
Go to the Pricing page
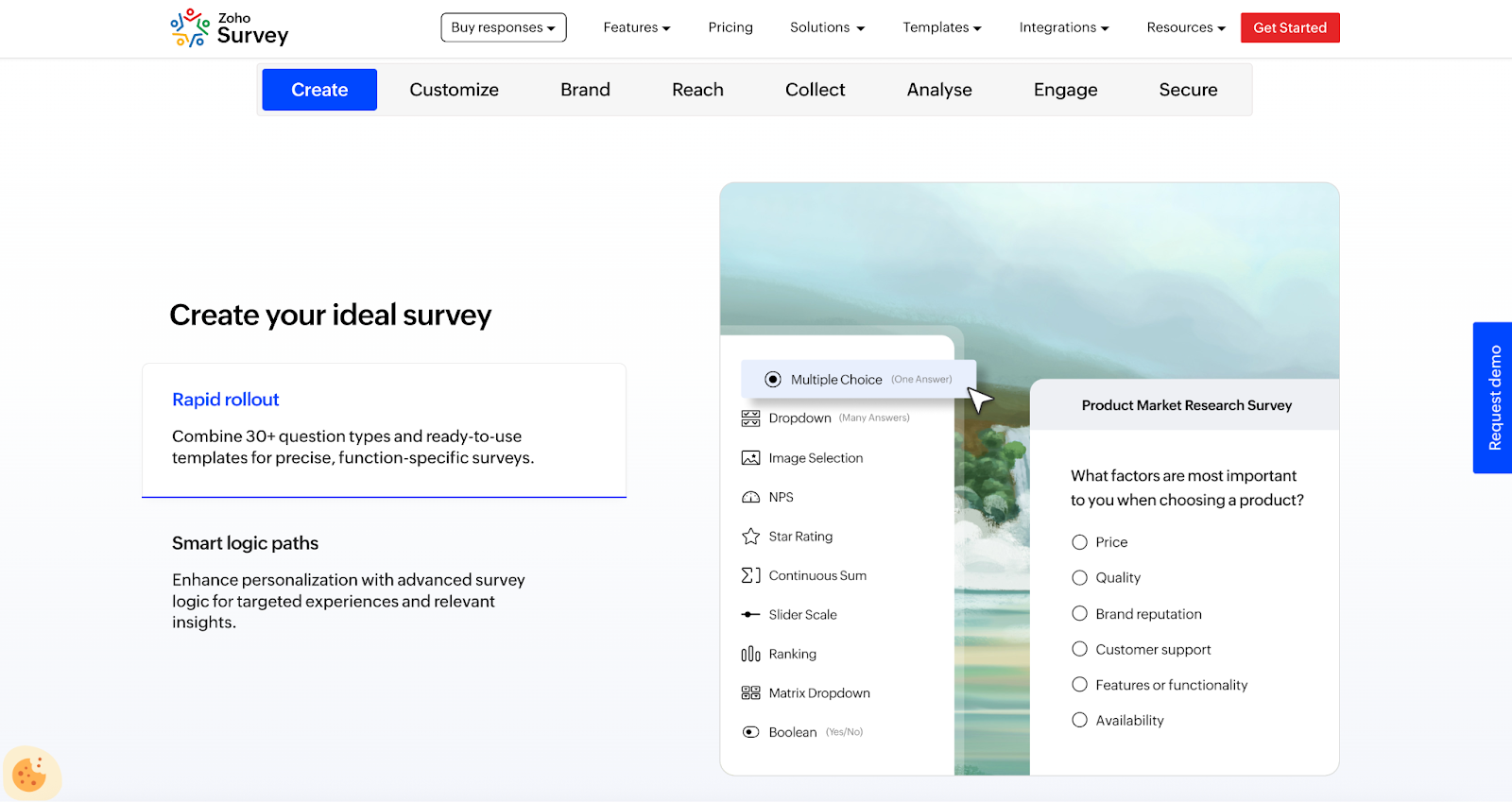(x=730, y=27)
